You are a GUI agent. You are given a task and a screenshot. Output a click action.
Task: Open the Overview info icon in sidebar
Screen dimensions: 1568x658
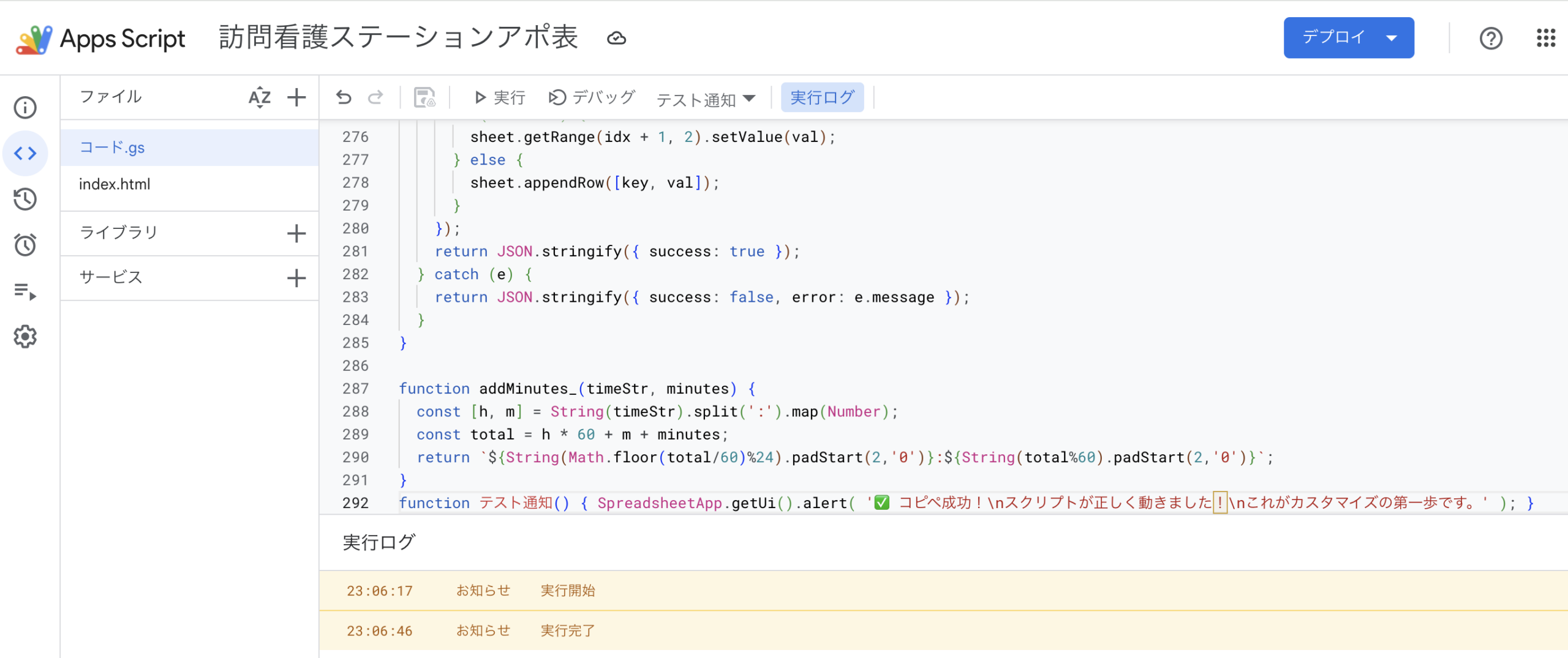pyautogui.click(x=25, y=108)
